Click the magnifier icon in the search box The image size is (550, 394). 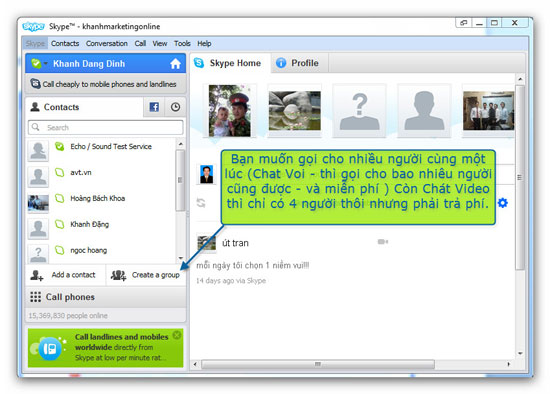[36, 127]
